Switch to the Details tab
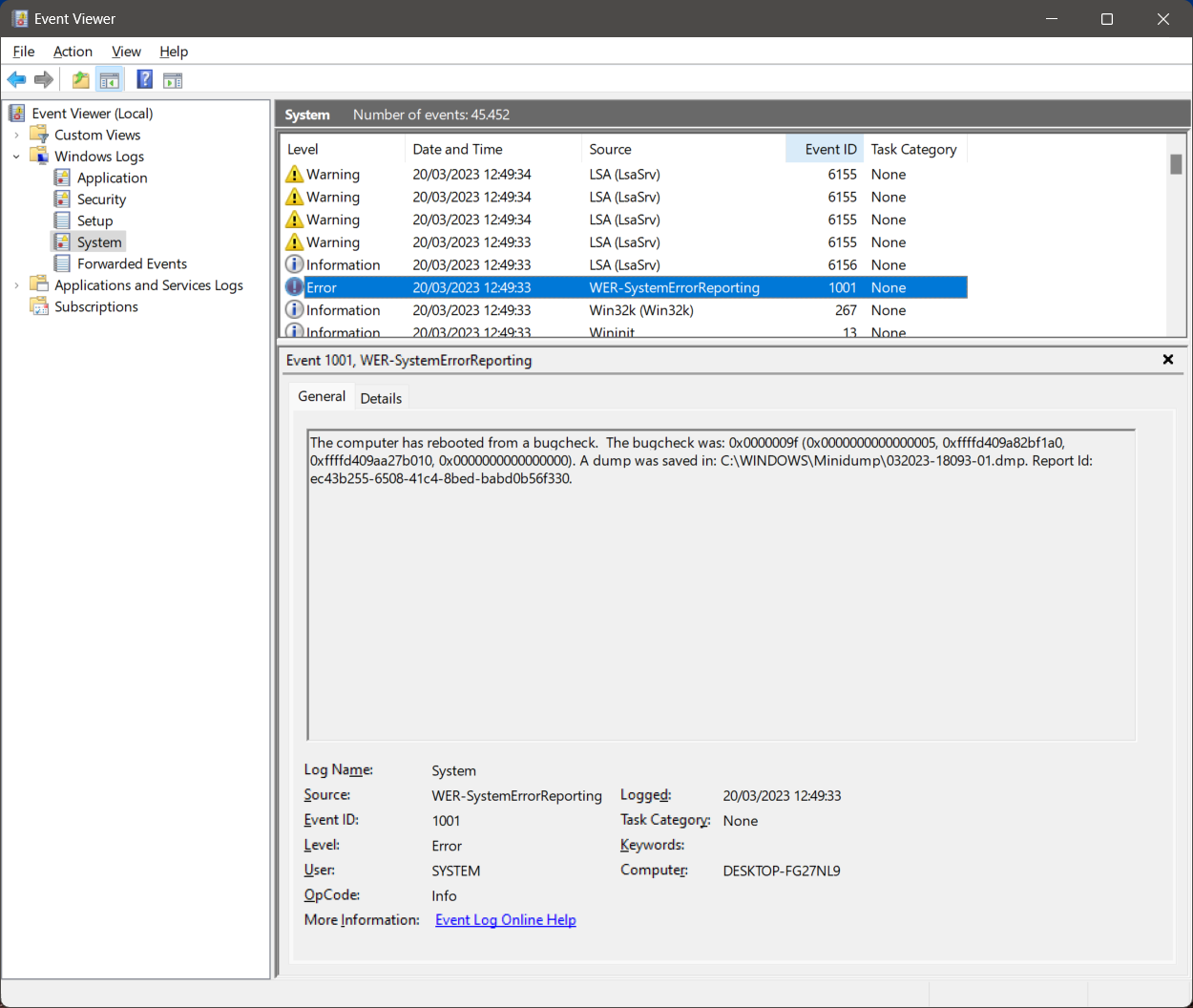The image size is (1193, 1008). coord(381,398)
